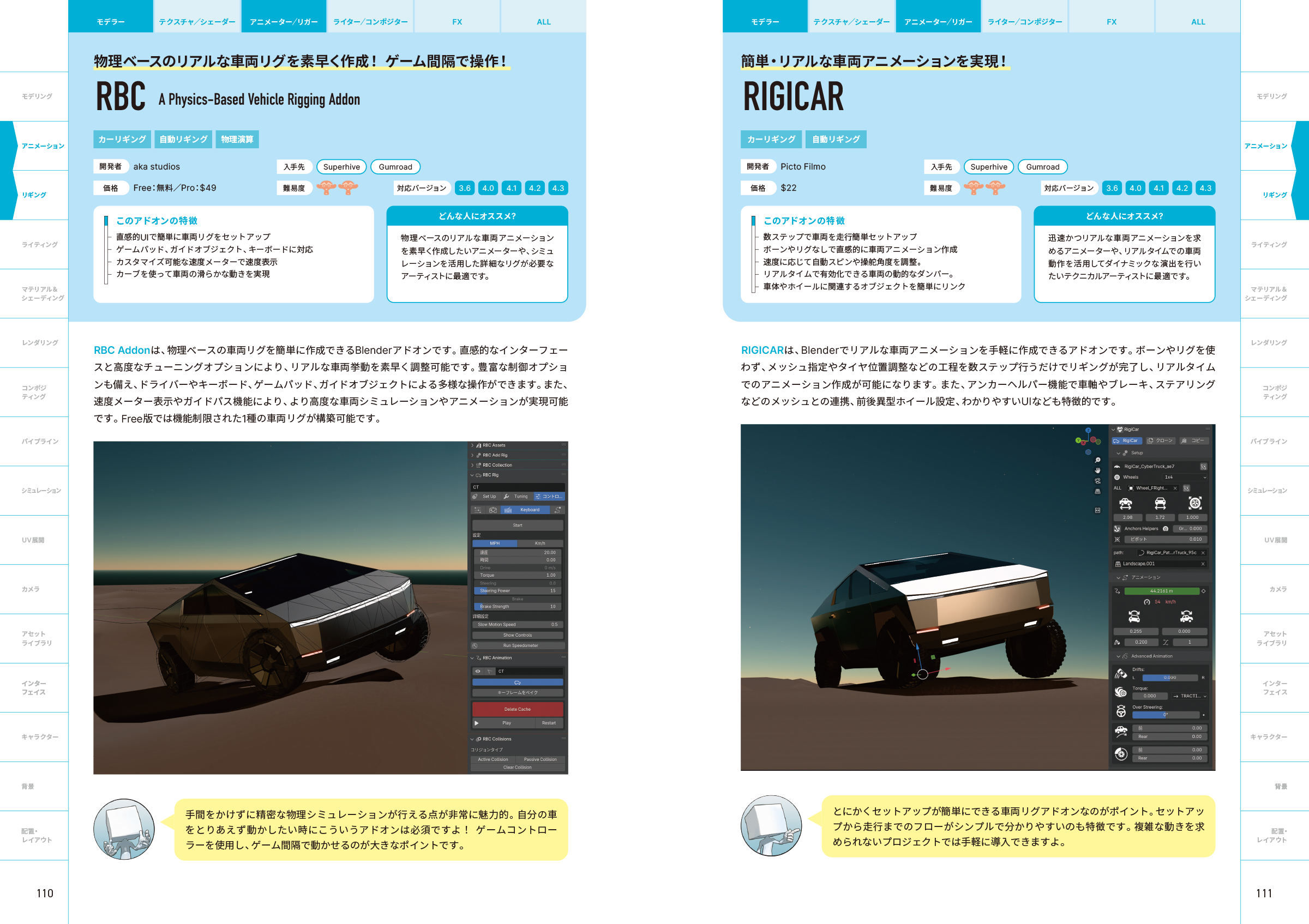This screenshot has height=924, width=1309.
Task: Clear the Landscape.001 field
Action: pyautogui.click(x=1203, y=564)
